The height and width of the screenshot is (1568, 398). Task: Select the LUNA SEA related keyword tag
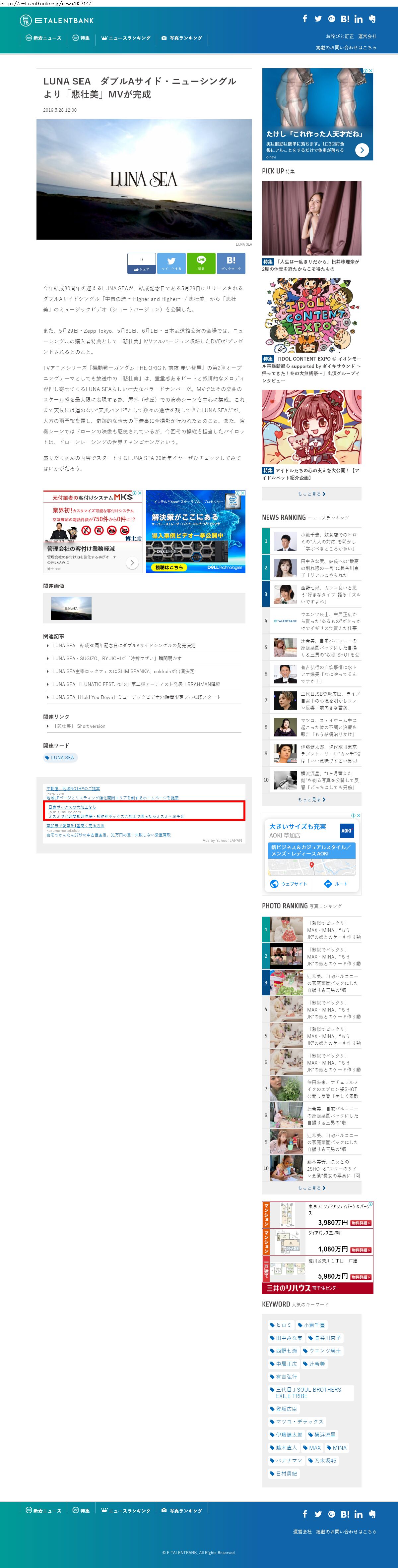coord(60,758)
